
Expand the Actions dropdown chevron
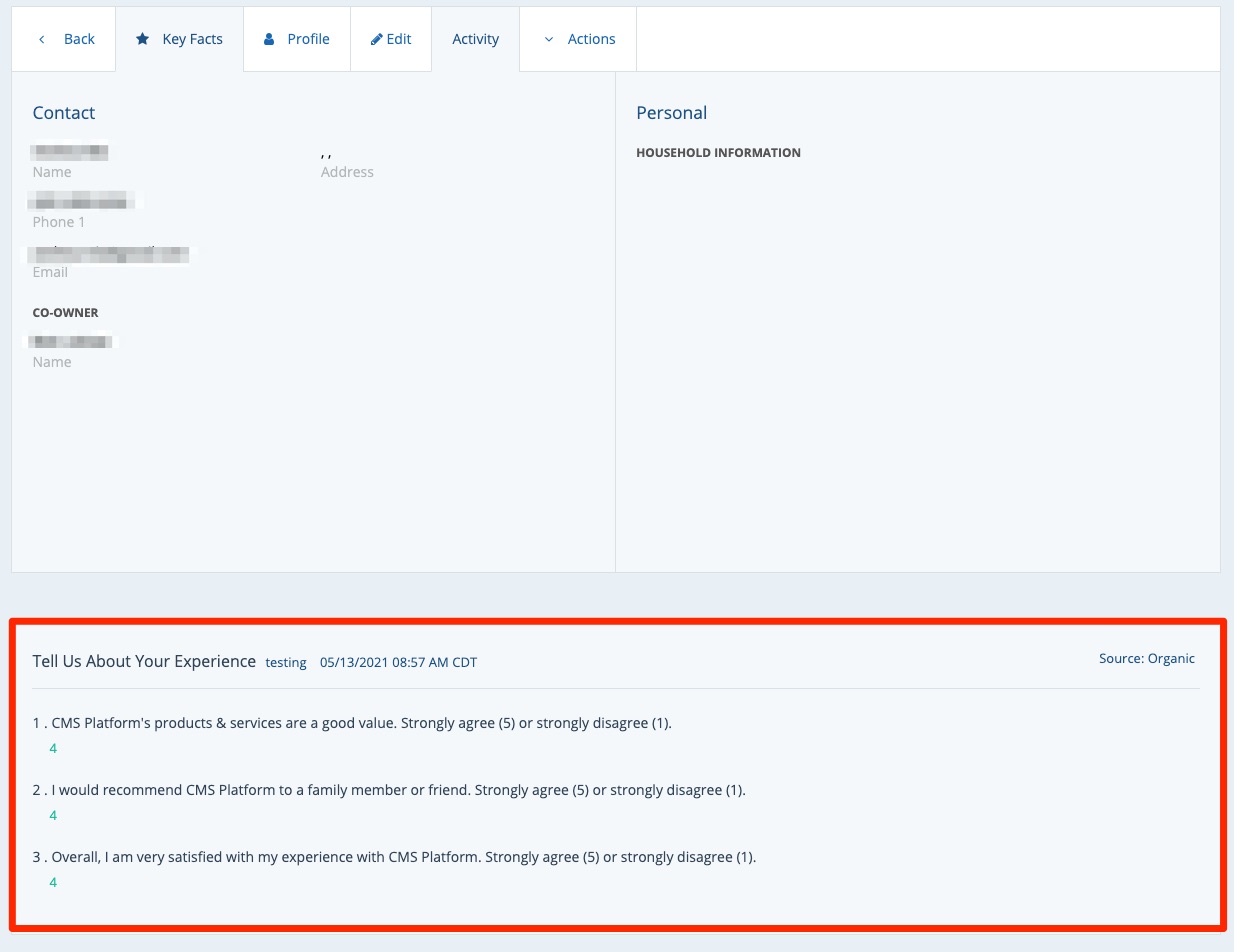[548, 39]
